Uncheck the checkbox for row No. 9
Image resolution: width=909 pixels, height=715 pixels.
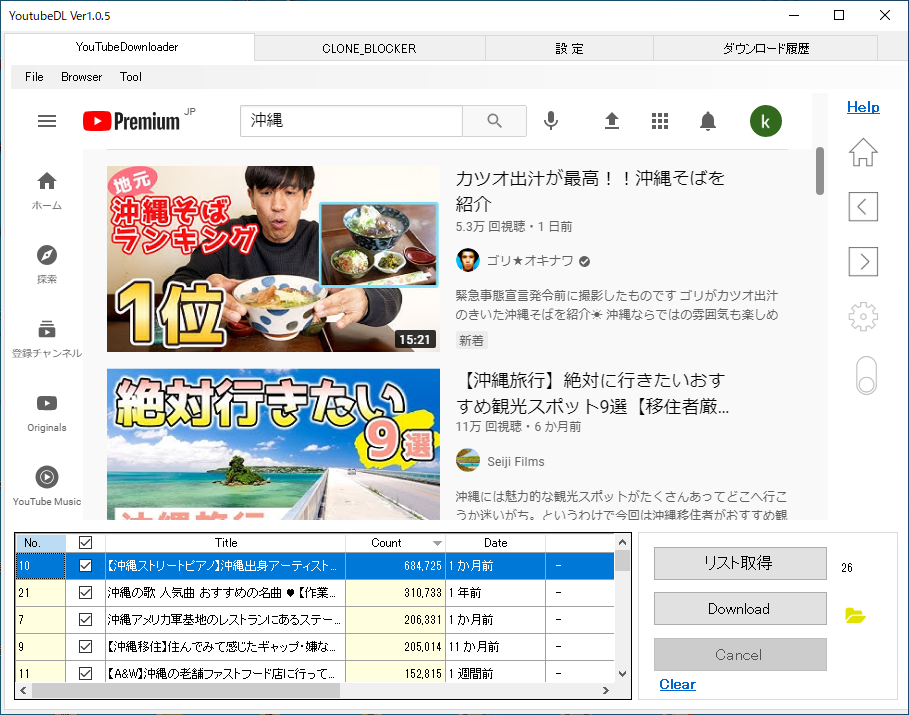coord(85,646)
